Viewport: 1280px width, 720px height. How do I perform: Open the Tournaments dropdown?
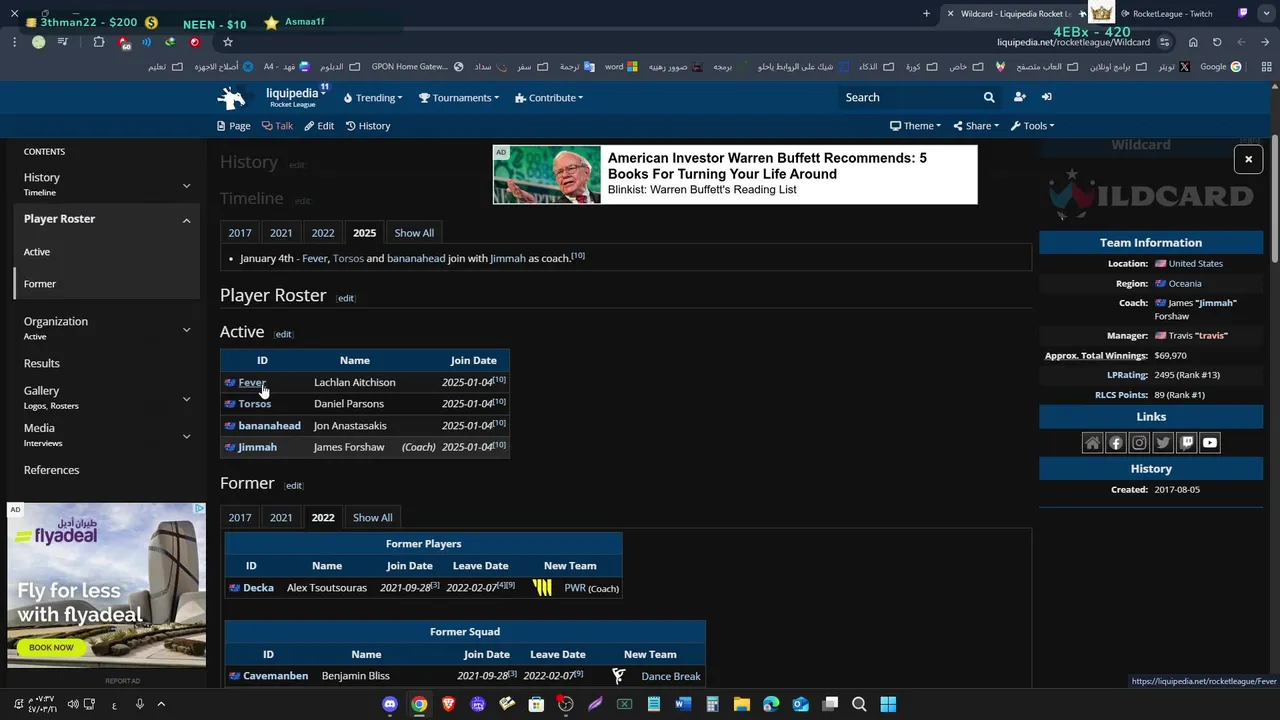pyautogui.click(x=459, y=98)
